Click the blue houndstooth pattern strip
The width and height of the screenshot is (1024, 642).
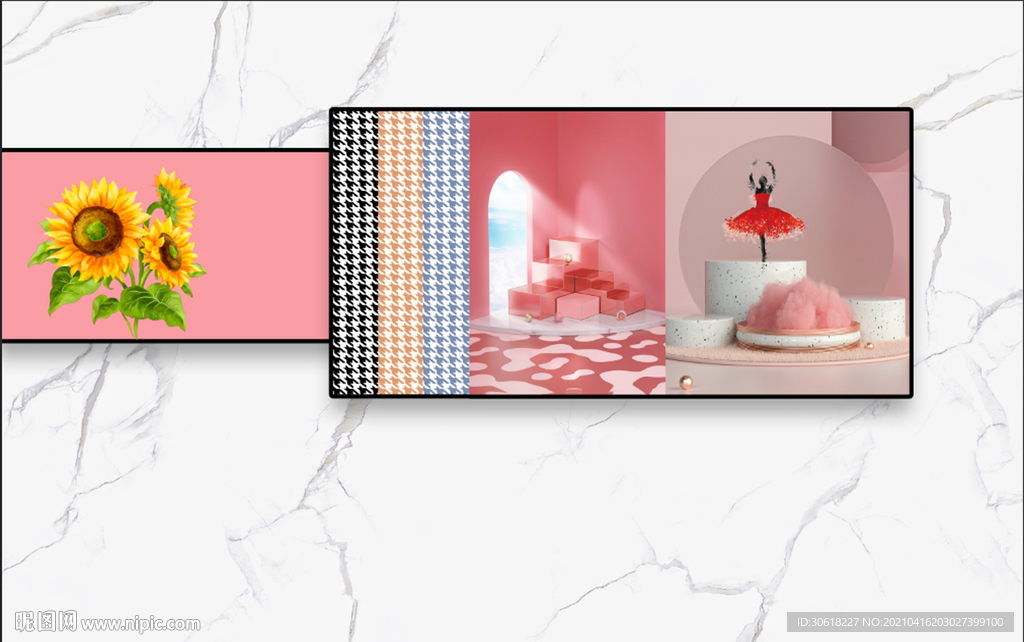[446, 253]
